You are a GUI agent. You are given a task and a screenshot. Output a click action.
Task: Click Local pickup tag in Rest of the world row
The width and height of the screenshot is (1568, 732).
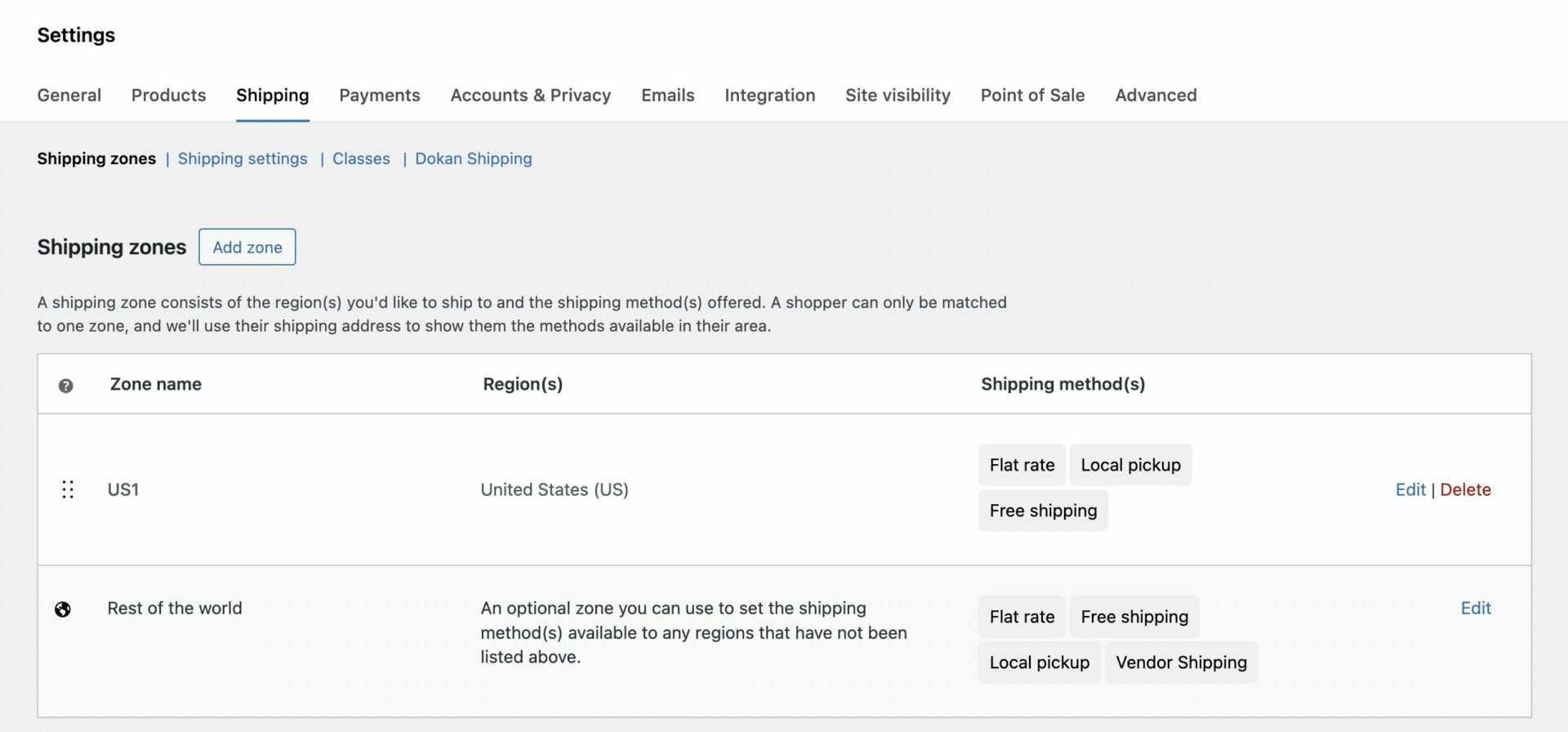(x=1040, y=663)
